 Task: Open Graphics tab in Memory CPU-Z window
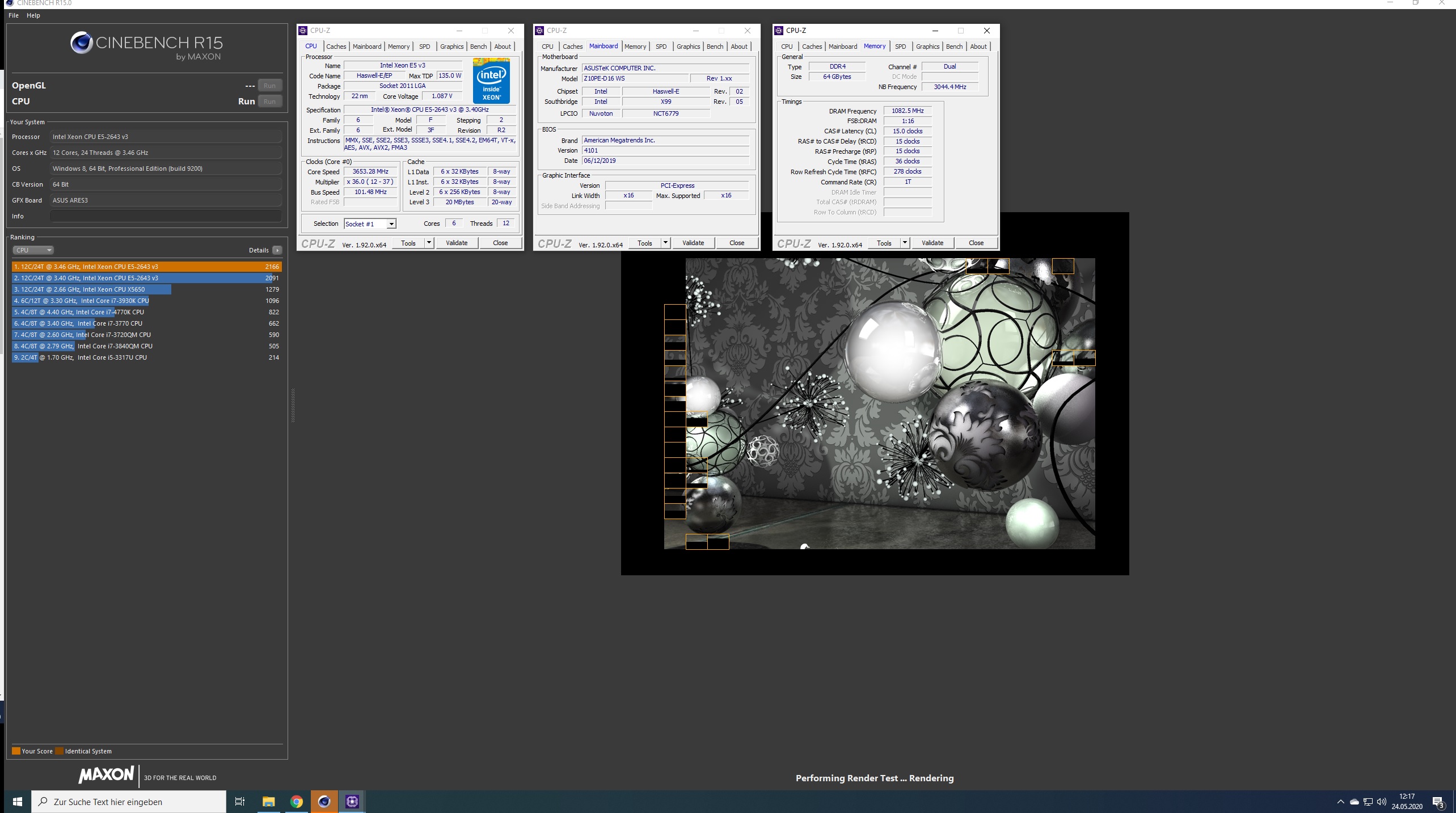click(928, 47)
